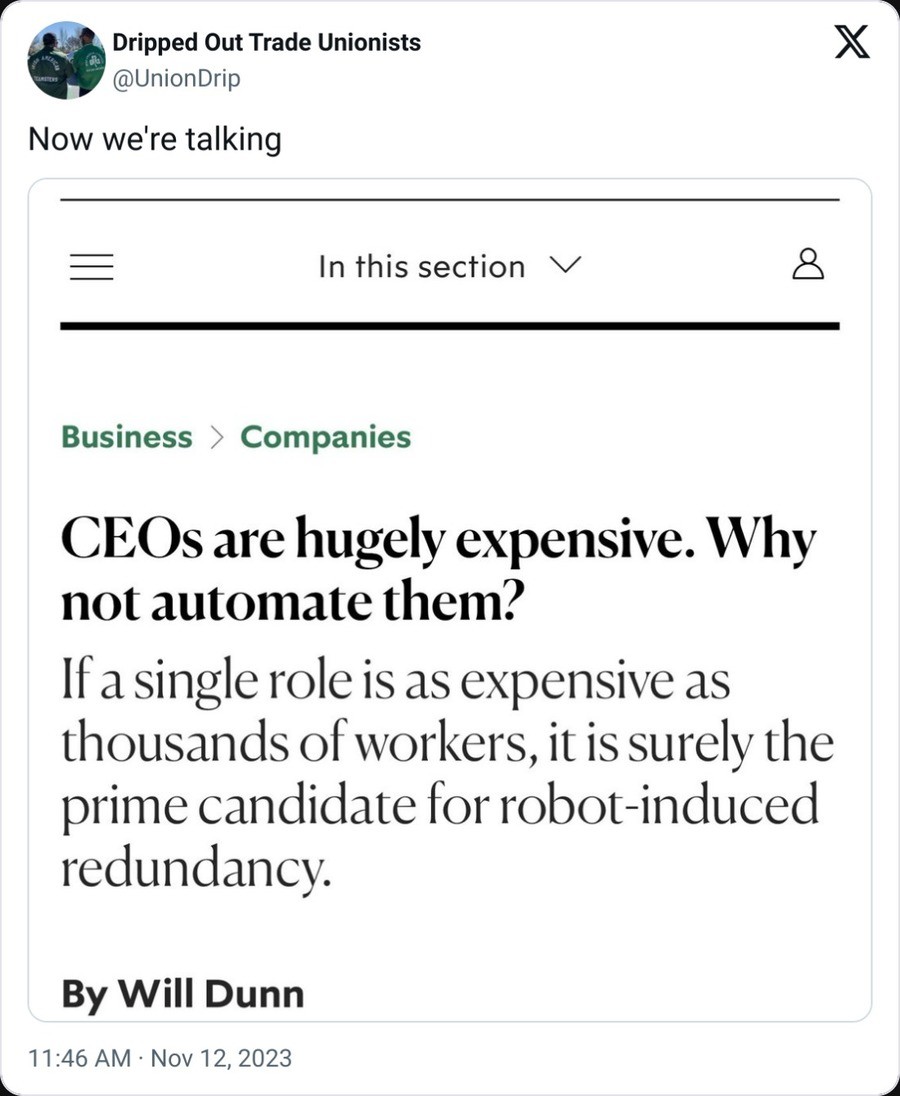Open the hamburger menu in article header
Viewport: 900px width, 1096px height.
90,265
